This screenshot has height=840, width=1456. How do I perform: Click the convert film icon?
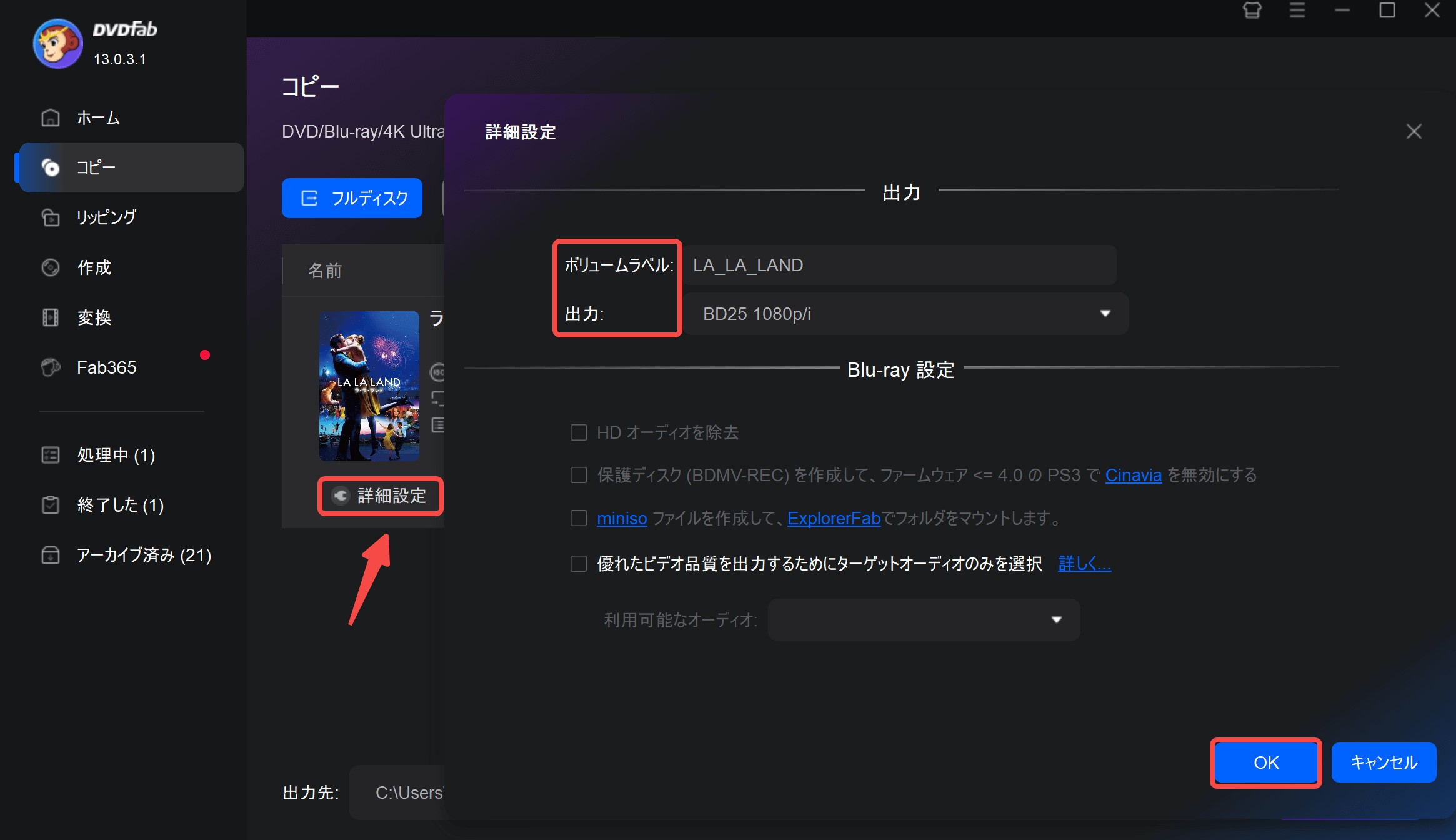(51, 317)
